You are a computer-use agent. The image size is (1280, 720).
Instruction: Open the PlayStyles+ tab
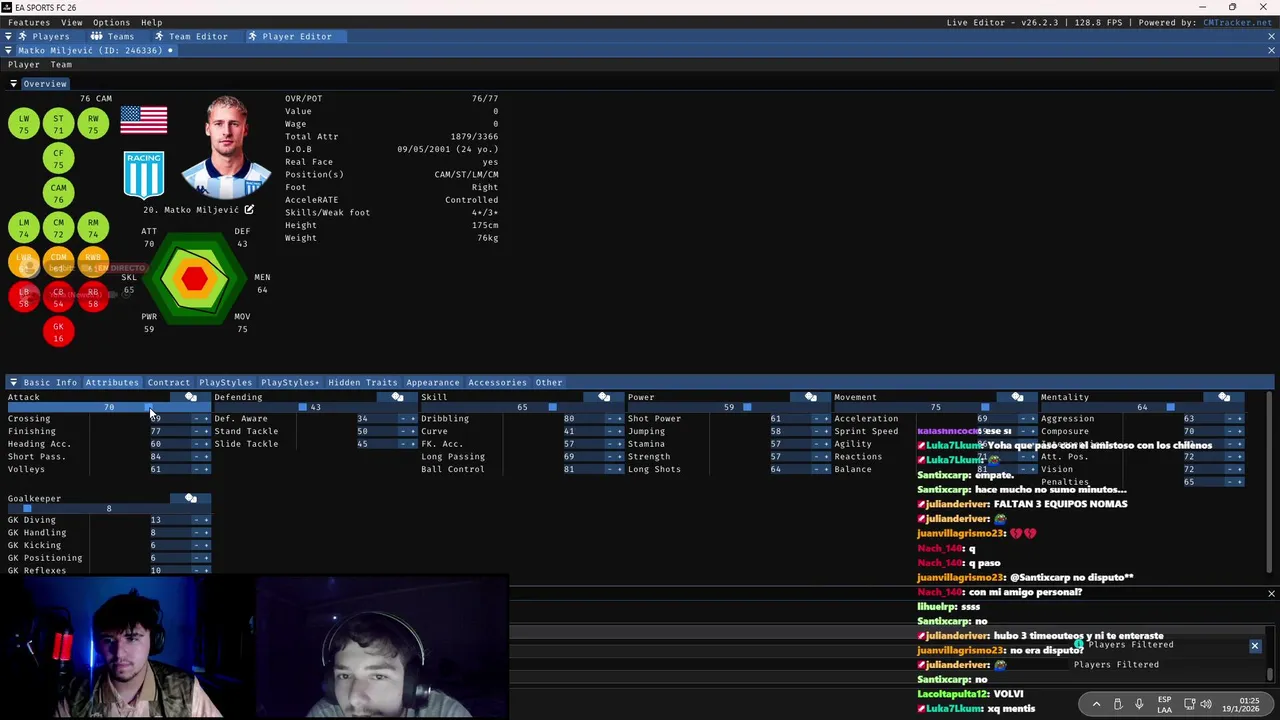(290, 382)
